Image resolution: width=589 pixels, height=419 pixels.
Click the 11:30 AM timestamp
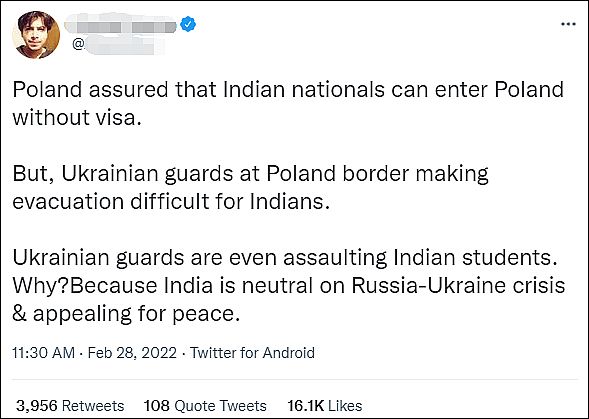coord(44,353)
